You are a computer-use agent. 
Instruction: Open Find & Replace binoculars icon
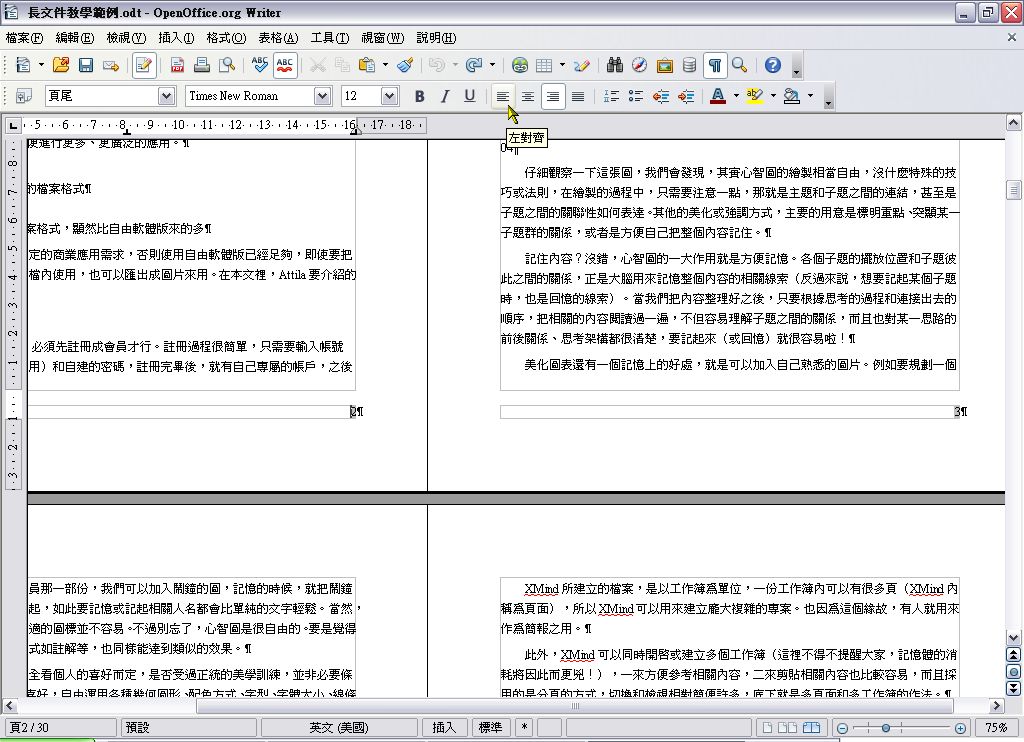tap(615, 65)
